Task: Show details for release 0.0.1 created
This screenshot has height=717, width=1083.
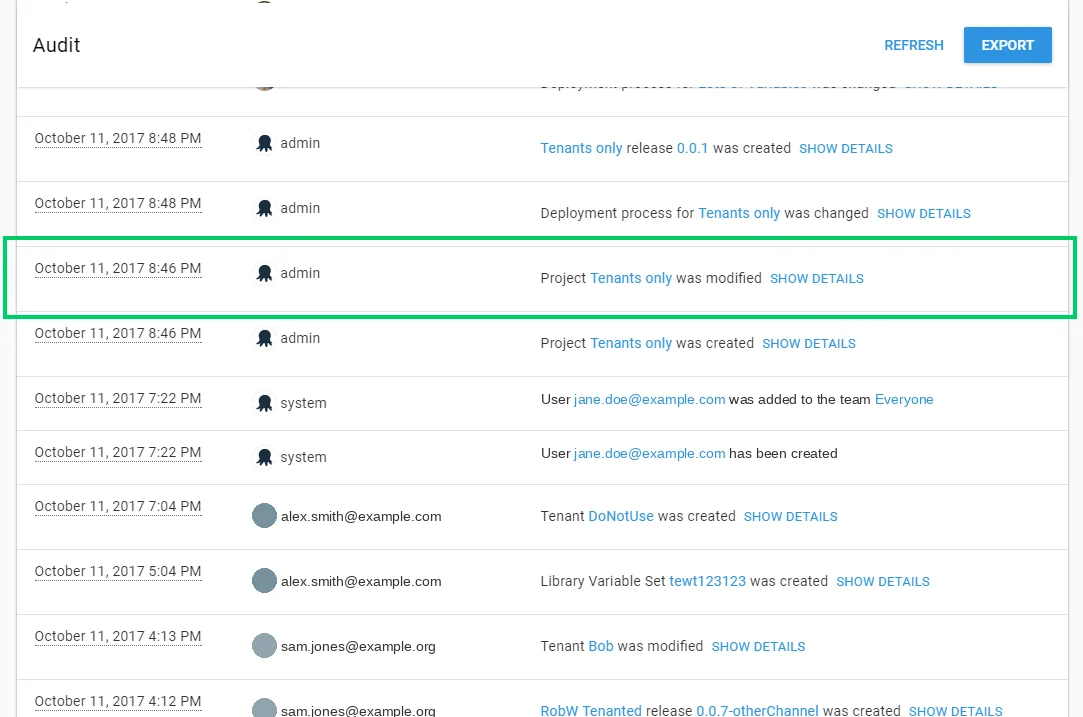Action: 845,149
